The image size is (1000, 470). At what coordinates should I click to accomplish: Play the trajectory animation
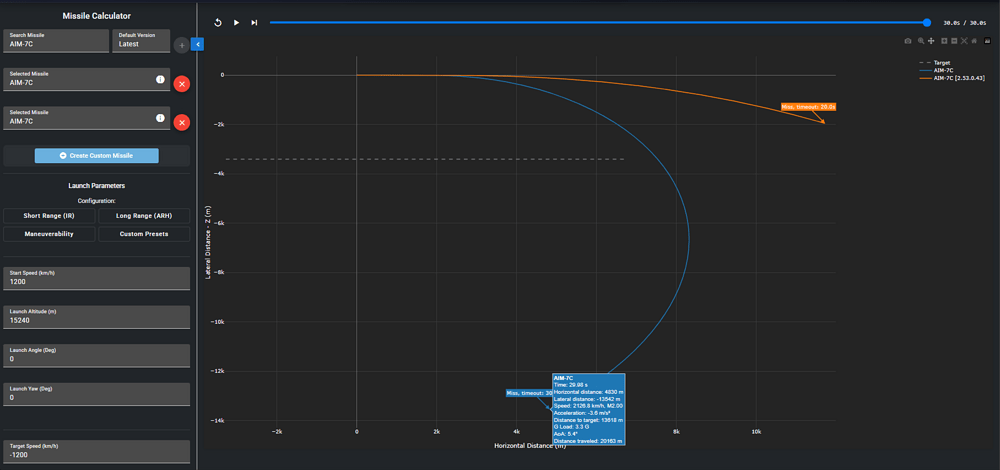click(x=236, y=22)
